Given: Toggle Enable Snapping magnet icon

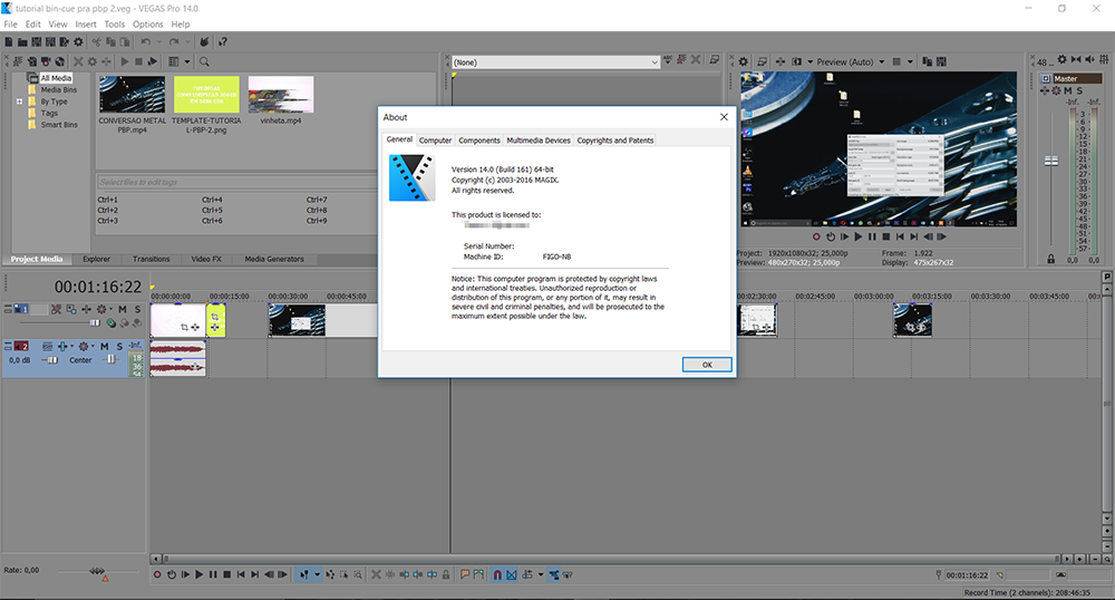Looking at the screenshot, I should (498, 574).
